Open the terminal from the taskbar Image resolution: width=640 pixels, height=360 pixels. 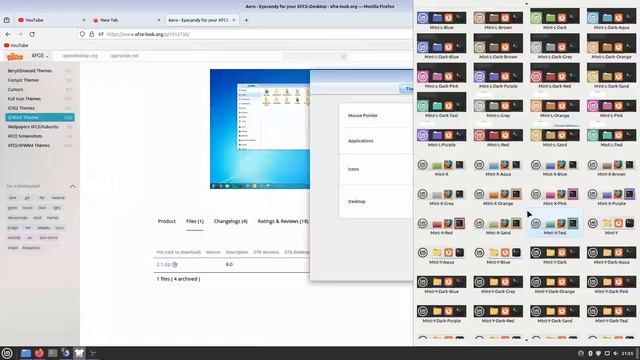52,353
